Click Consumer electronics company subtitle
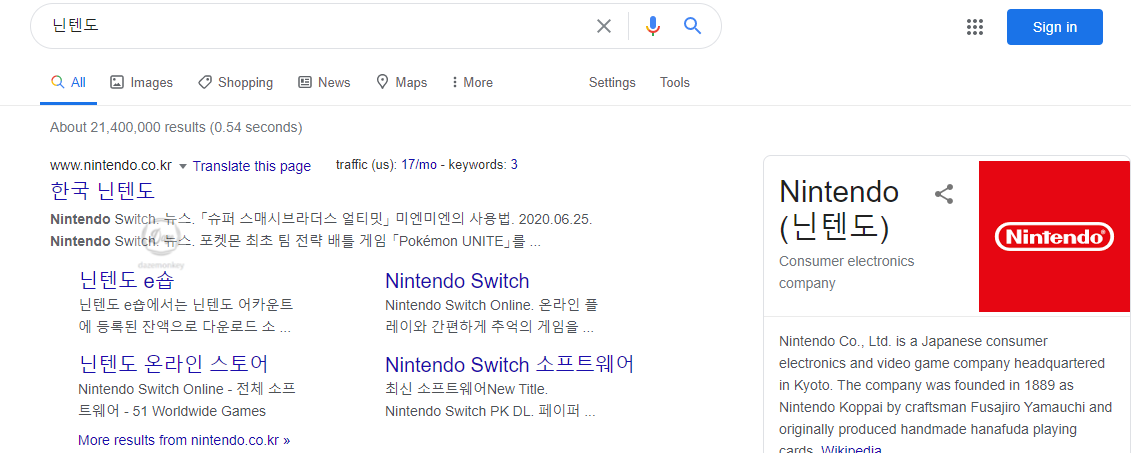This screenshot has width=1143, height=453. click(846, 272)
